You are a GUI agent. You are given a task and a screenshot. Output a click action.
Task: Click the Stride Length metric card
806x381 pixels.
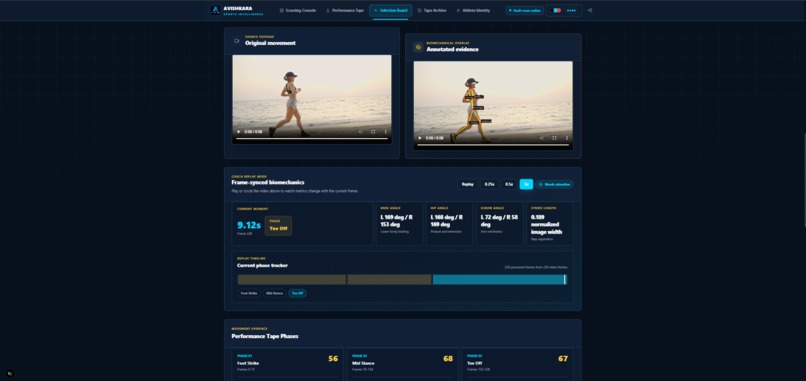point(549,223)
